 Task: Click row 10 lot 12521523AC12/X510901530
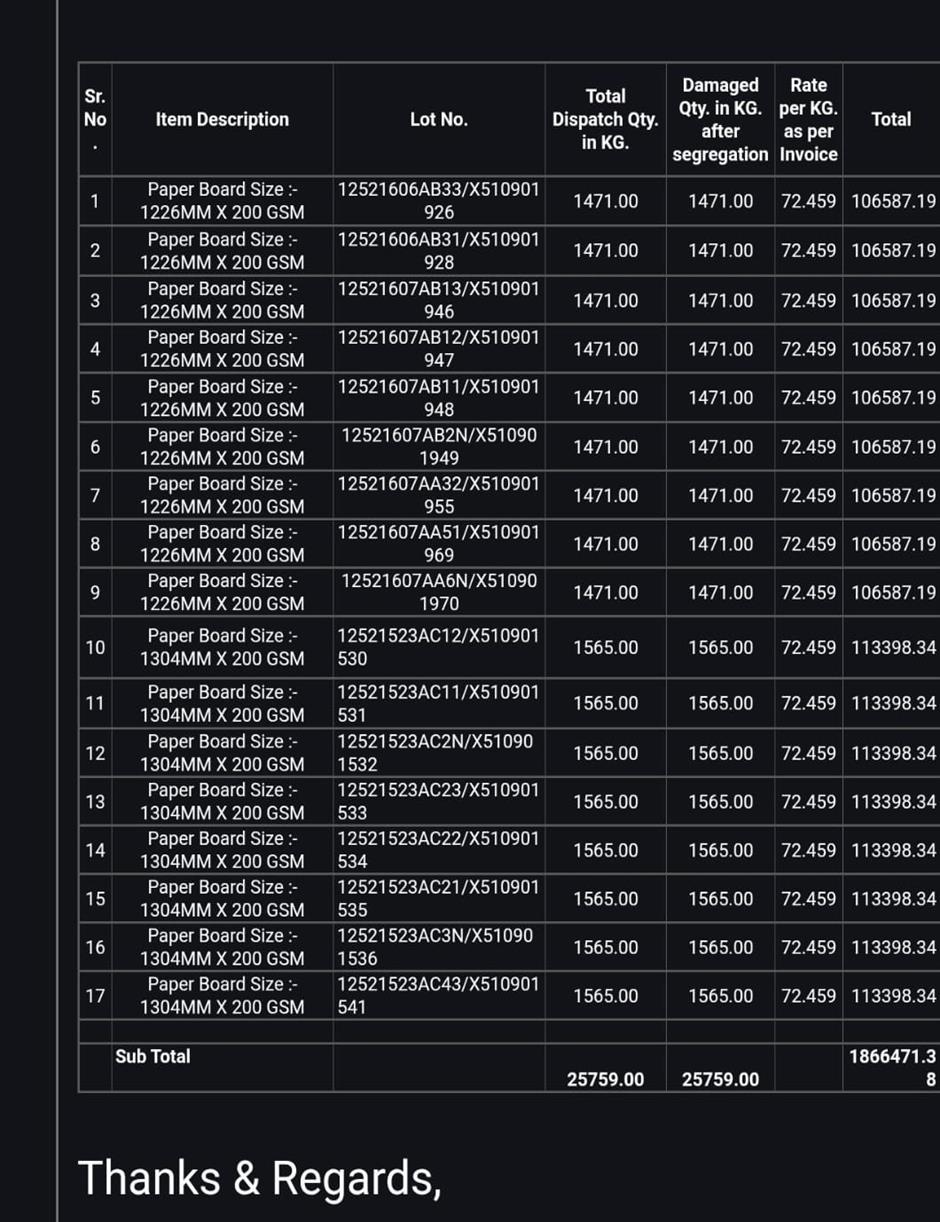tap(438, 647)
